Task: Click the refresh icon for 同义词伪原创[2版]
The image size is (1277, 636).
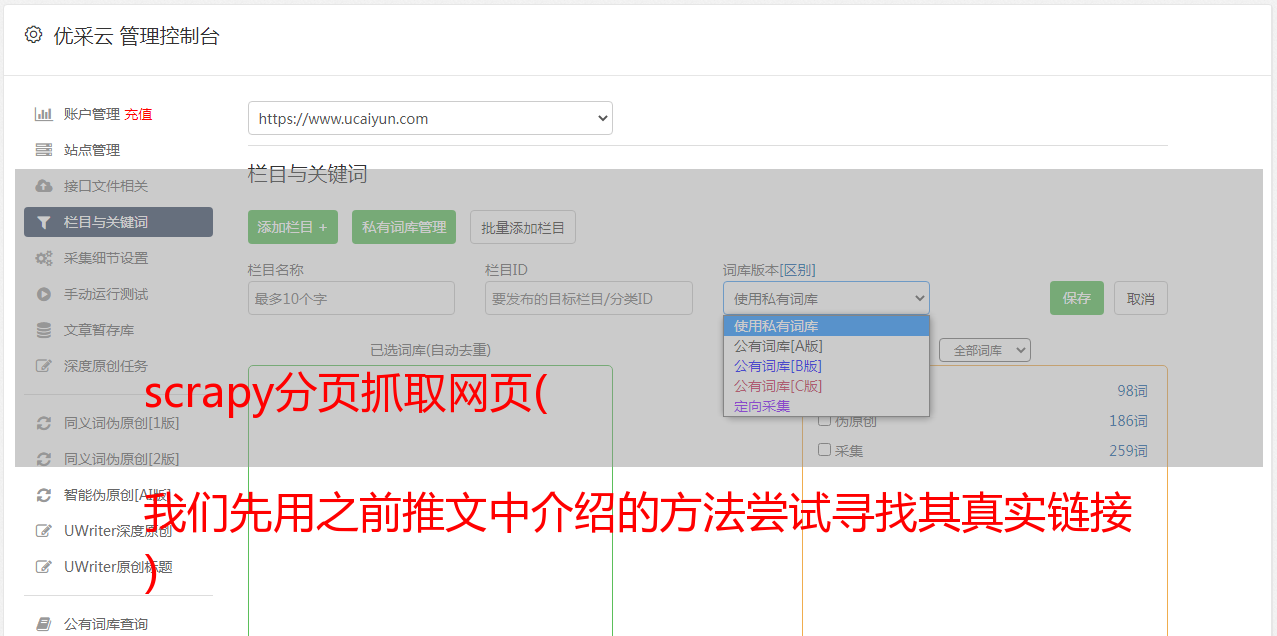Action: point(43,459)
